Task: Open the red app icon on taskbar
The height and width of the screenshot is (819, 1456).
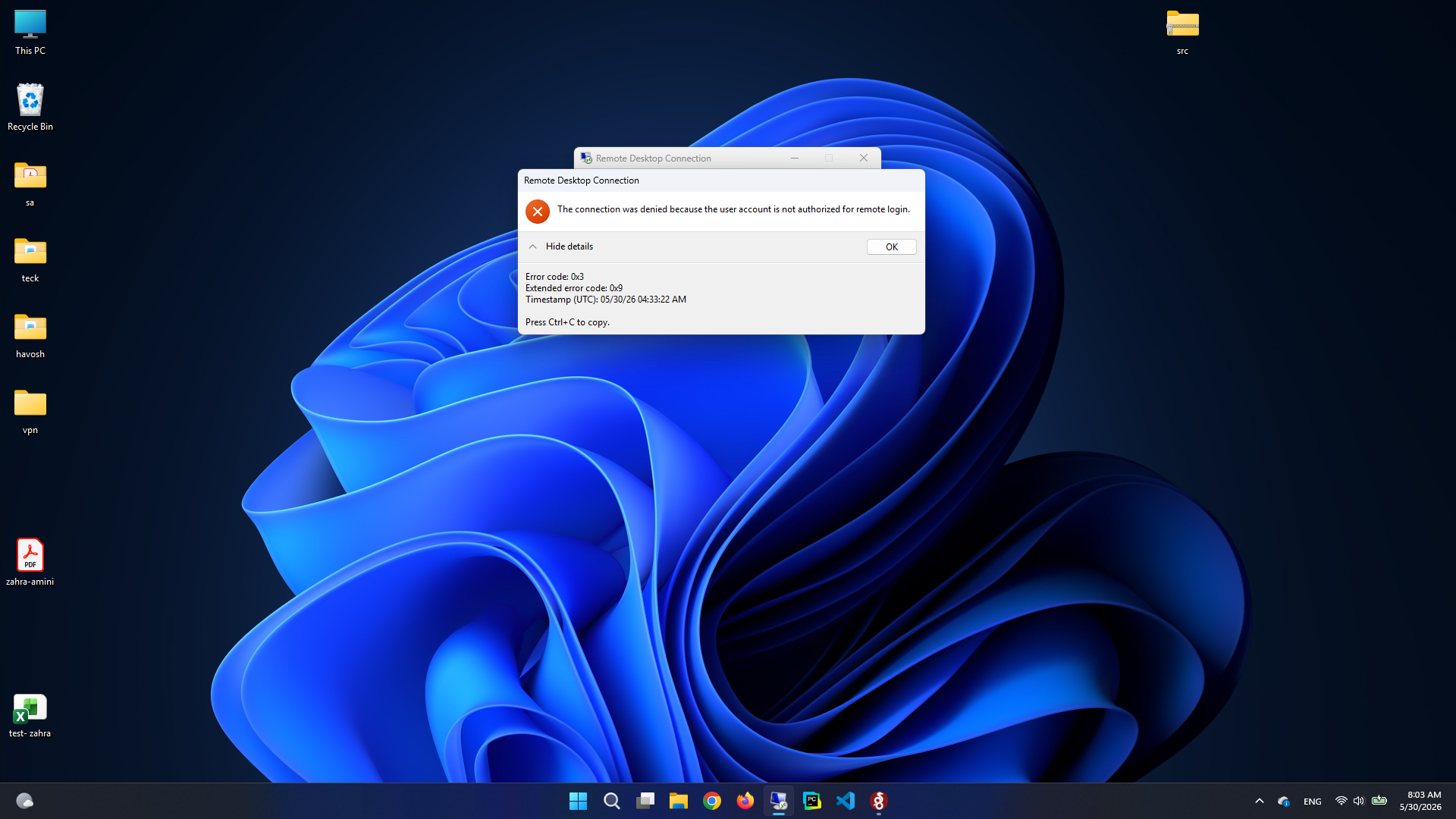Action: [x=878, y=801]
